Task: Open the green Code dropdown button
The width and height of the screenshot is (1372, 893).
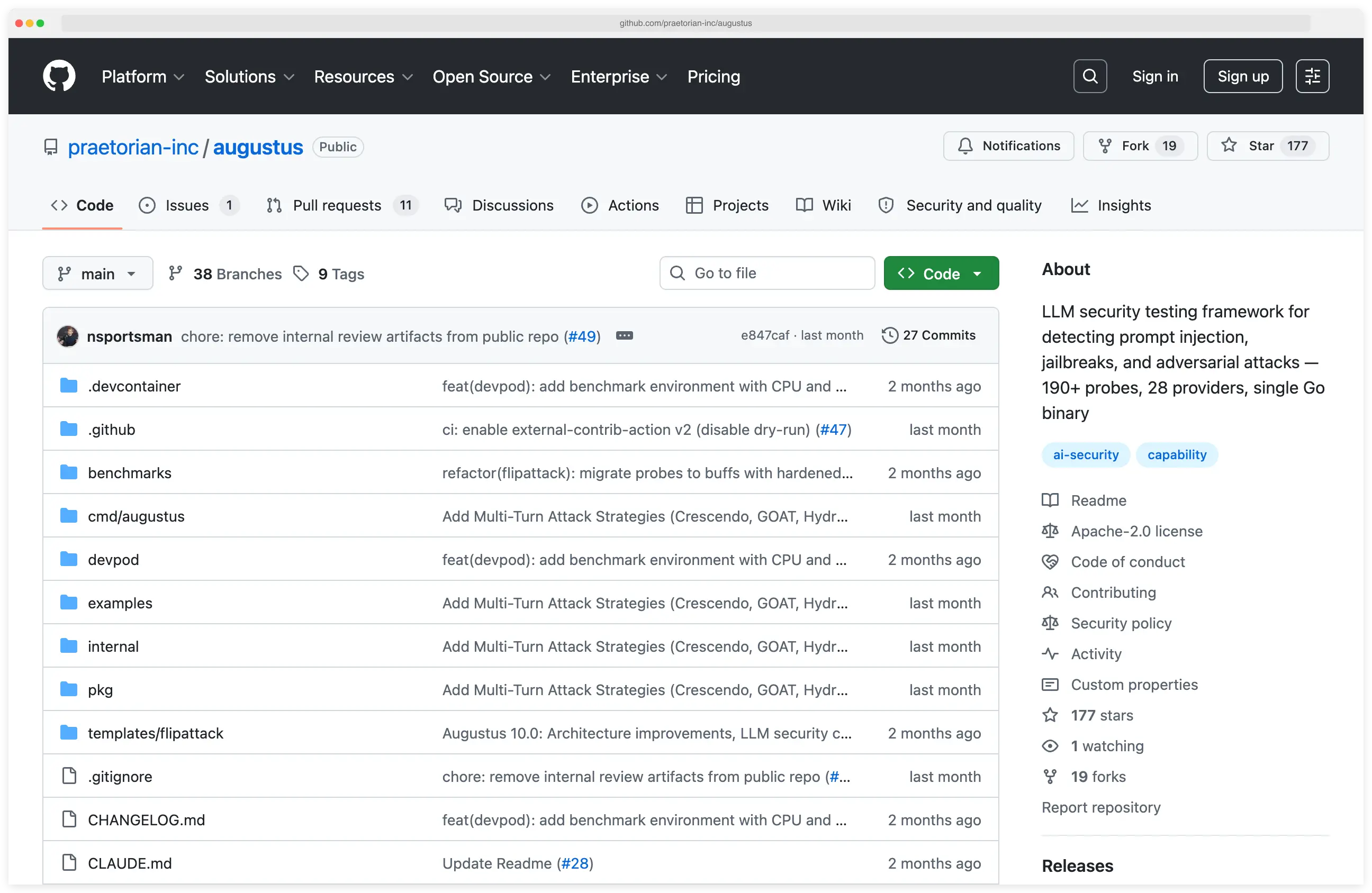Action: 941,273
